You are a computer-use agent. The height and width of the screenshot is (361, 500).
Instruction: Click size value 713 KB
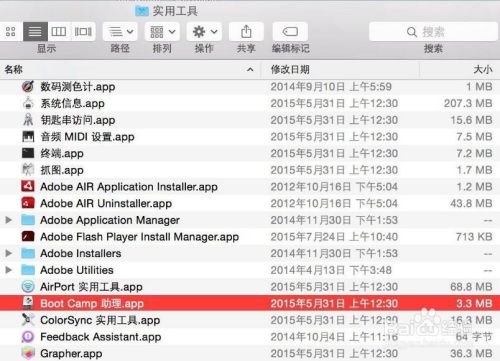pos(474,237)
